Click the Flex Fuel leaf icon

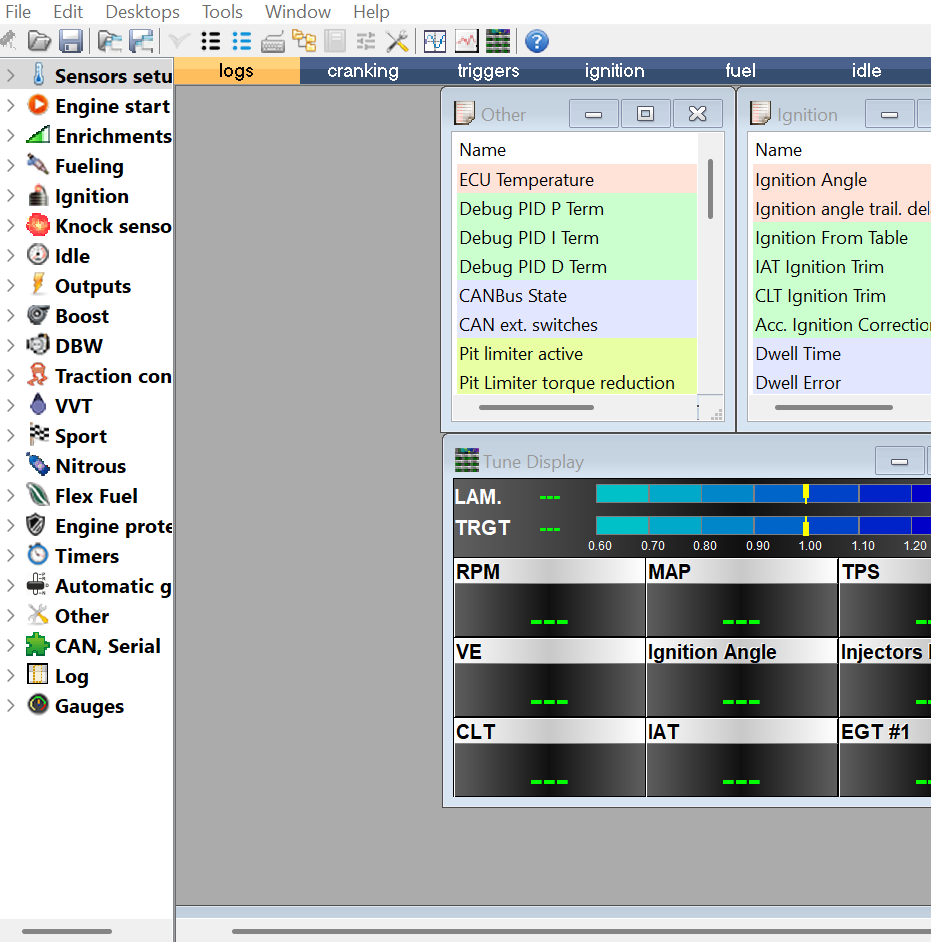click(38, 495)
